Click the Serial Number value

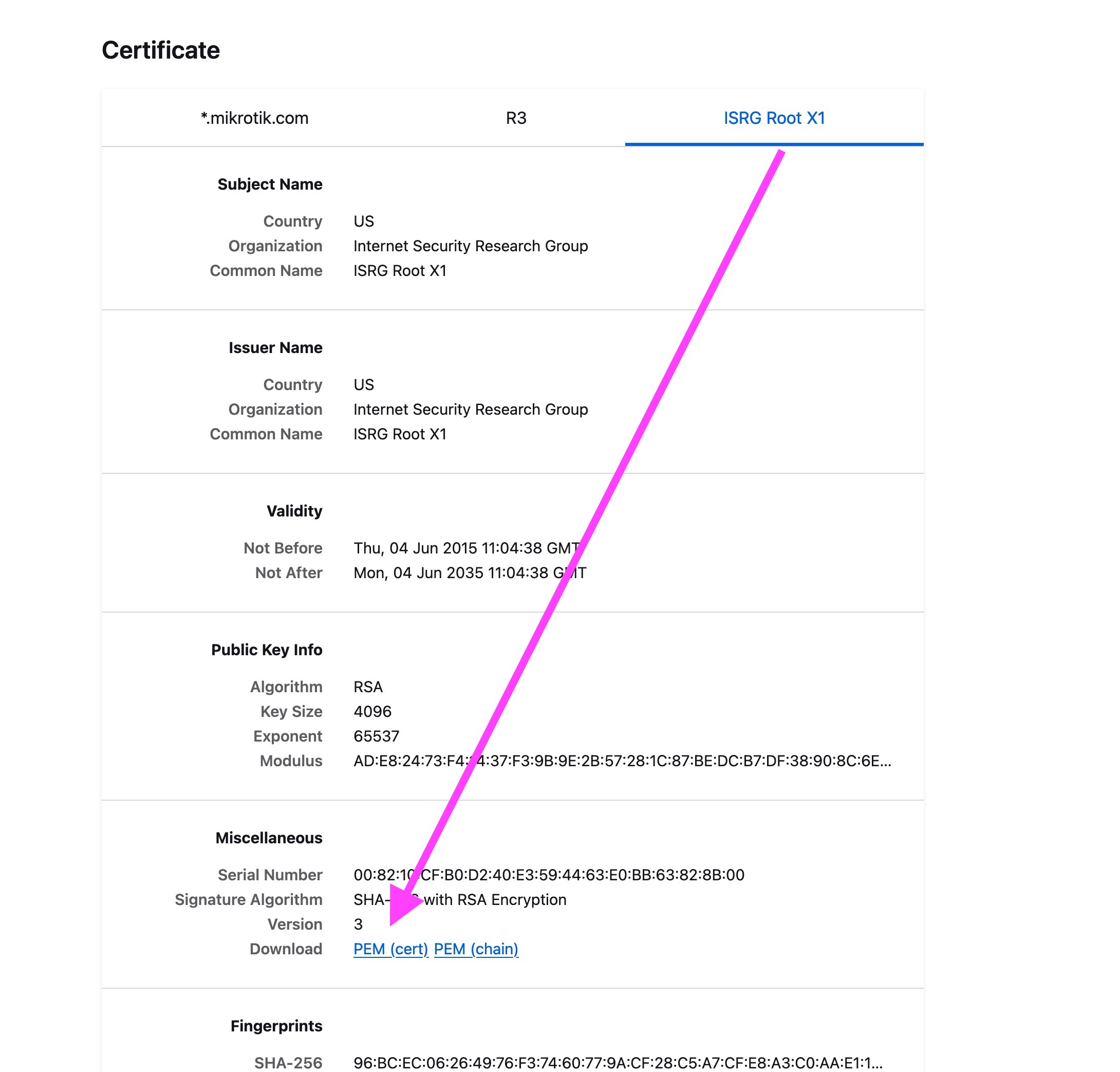pyautogui.click(x=548, y=875)
